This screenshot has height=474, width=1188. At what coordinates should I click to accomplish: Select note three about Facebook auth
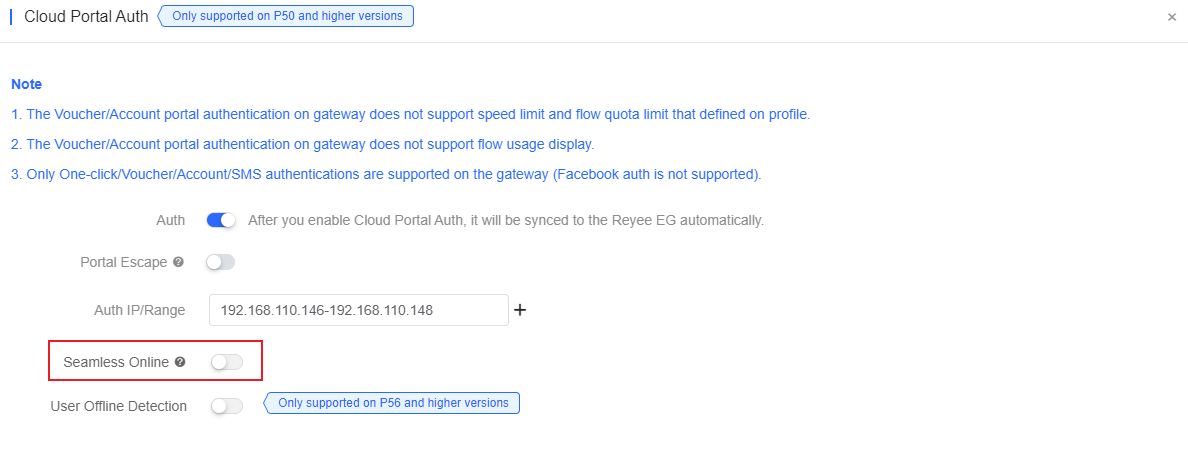386,174
